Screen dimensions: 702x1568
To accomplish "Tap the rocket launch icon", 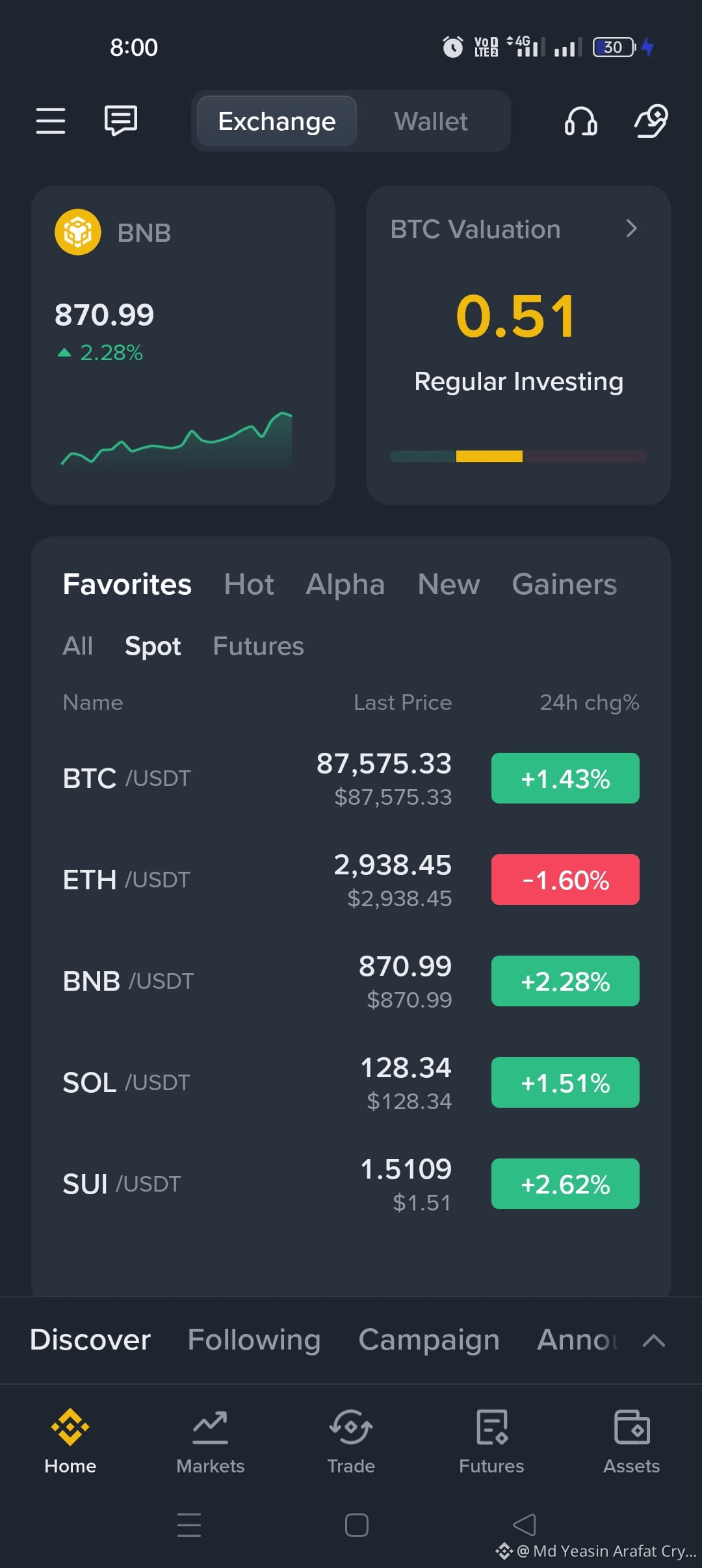I will click(x=651, y=121).
